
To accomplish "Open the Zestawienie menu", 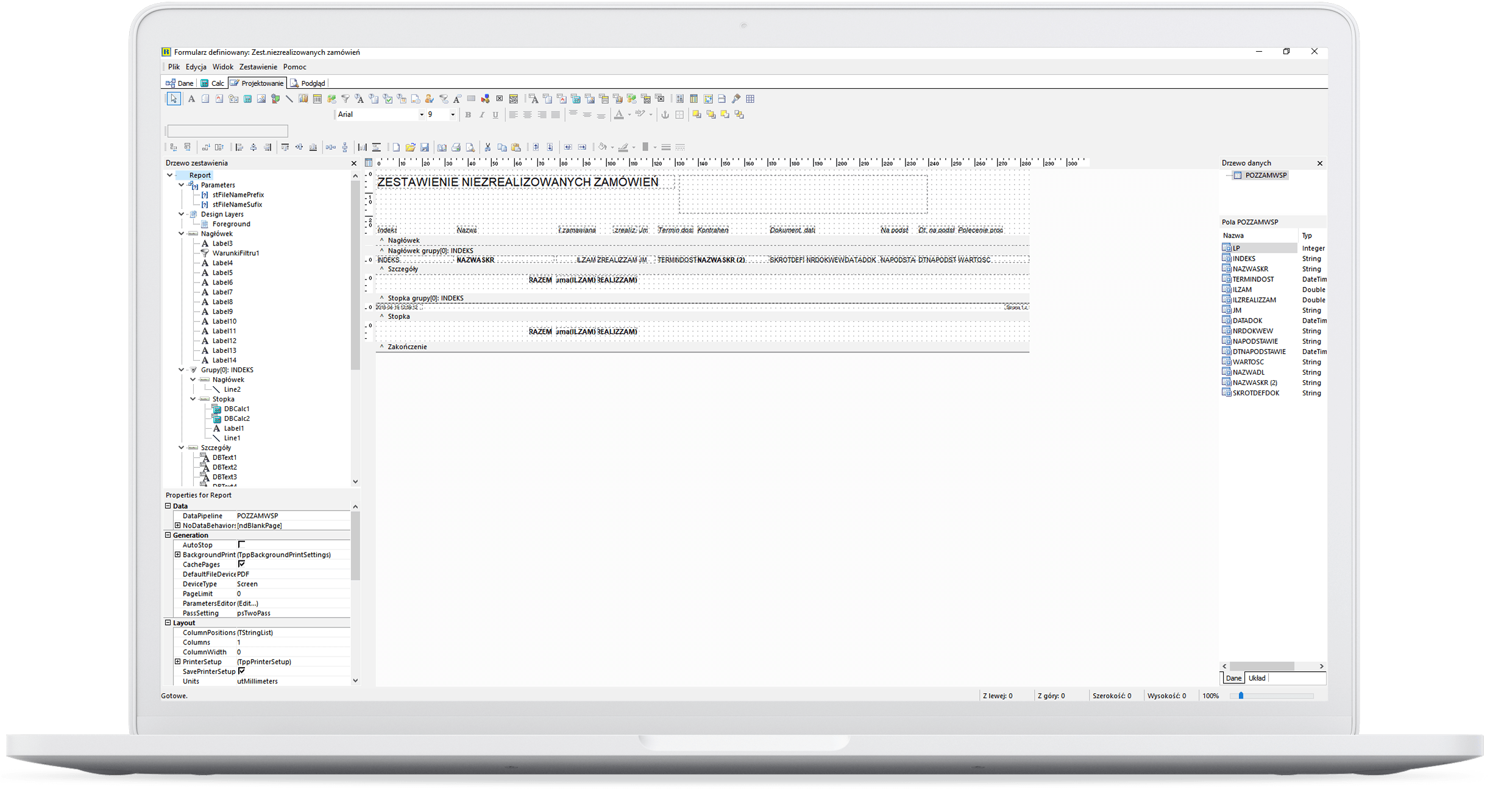I will 258,67.
